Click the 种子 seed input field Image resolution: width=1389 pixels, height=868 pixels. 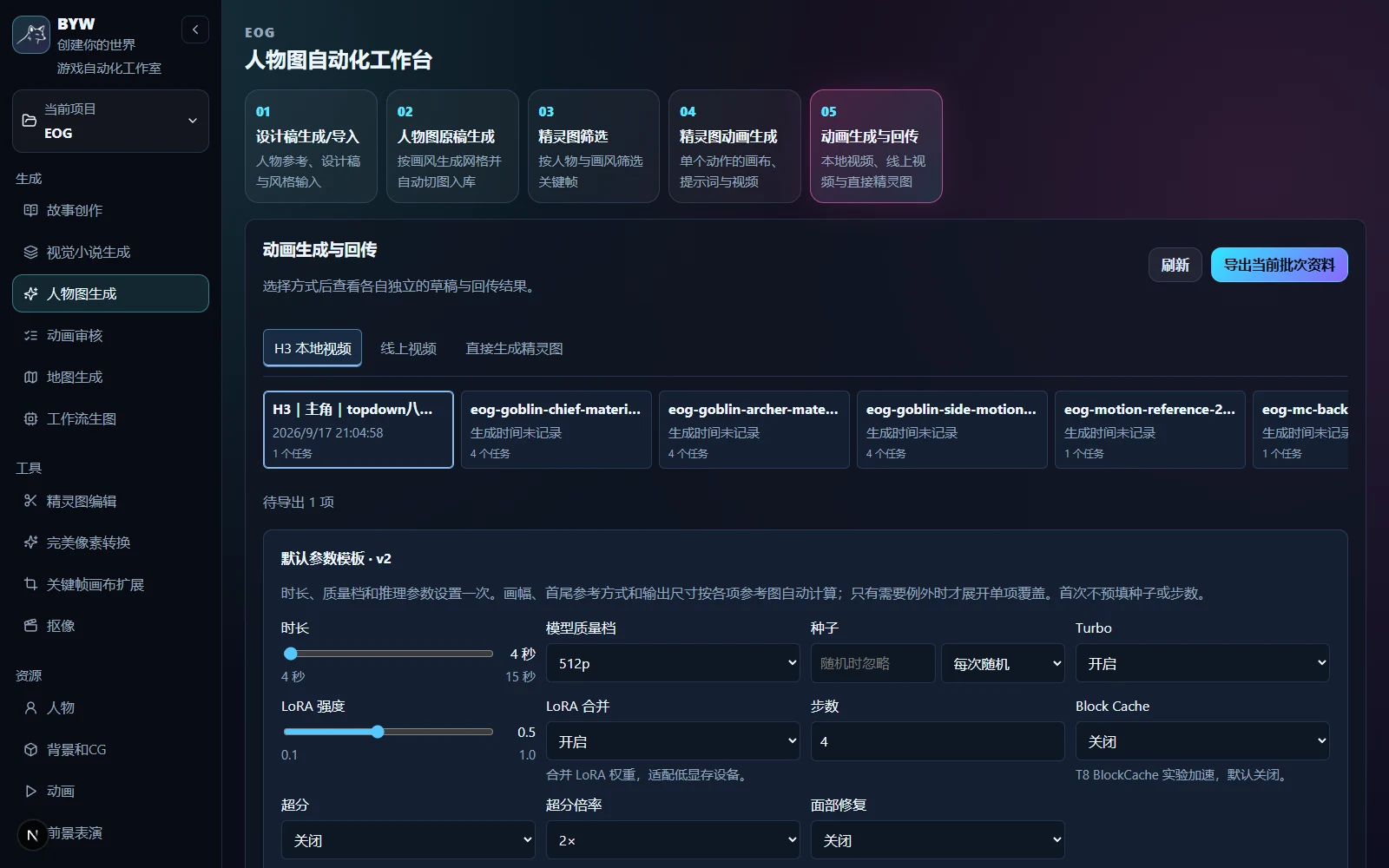pyautogui.click(x=873, y=663)
